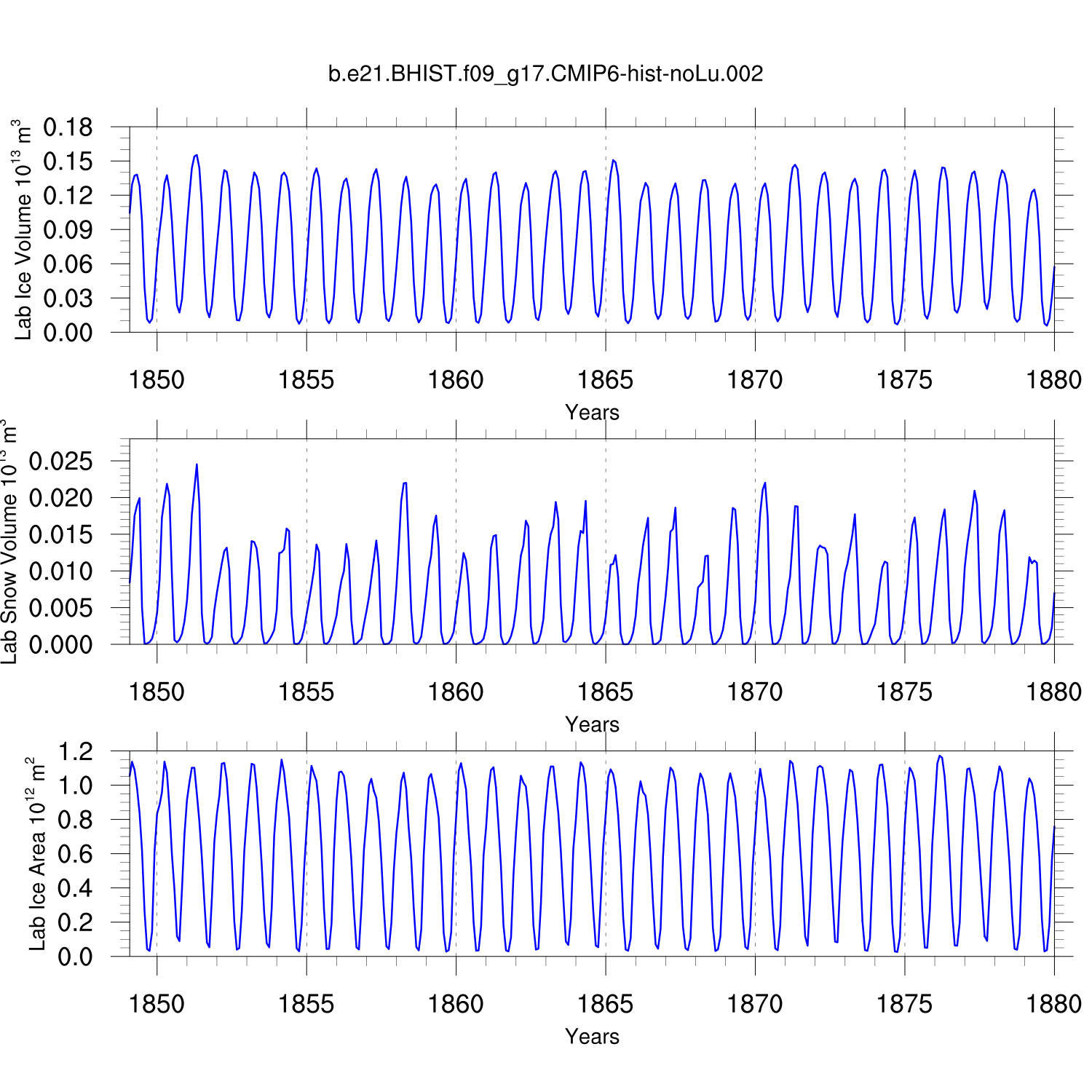Click the 1.2 value on the ice area axis
Image resolution: width=1092 pixels, height=1092 pixels.
[x=76, y=751]
